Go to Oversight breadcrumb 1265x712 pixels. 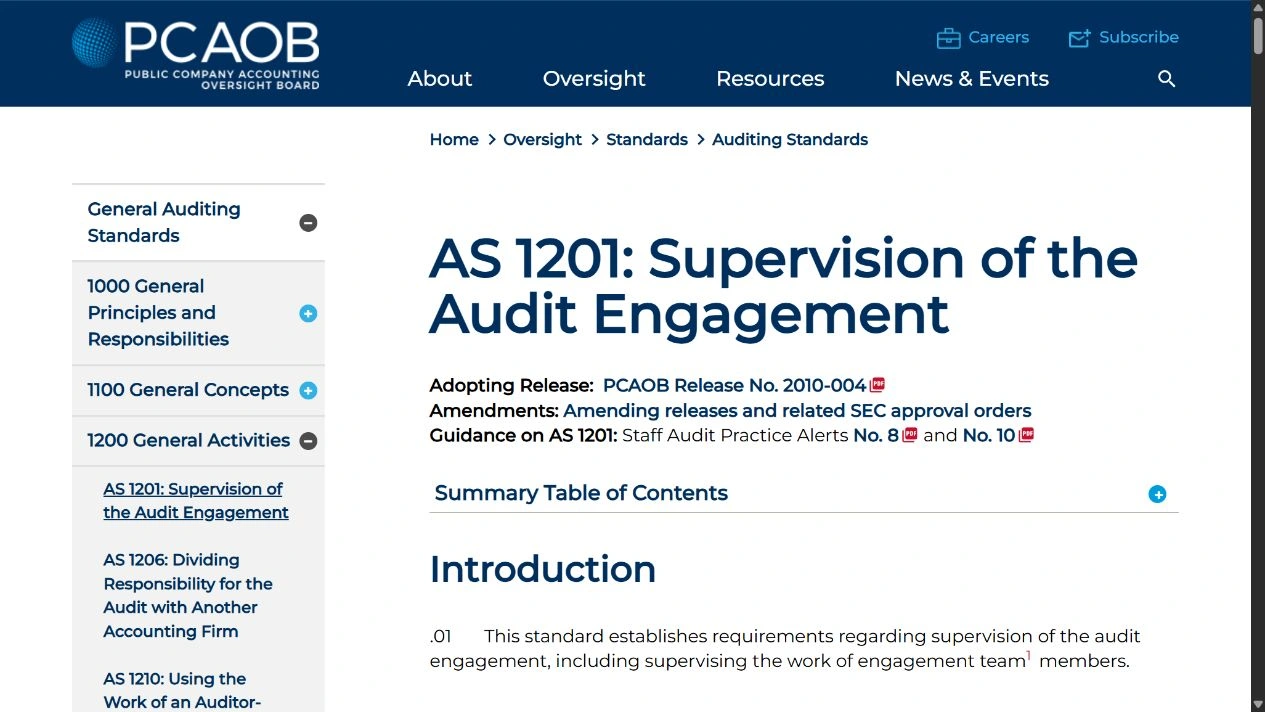click(x=542, y=140)
